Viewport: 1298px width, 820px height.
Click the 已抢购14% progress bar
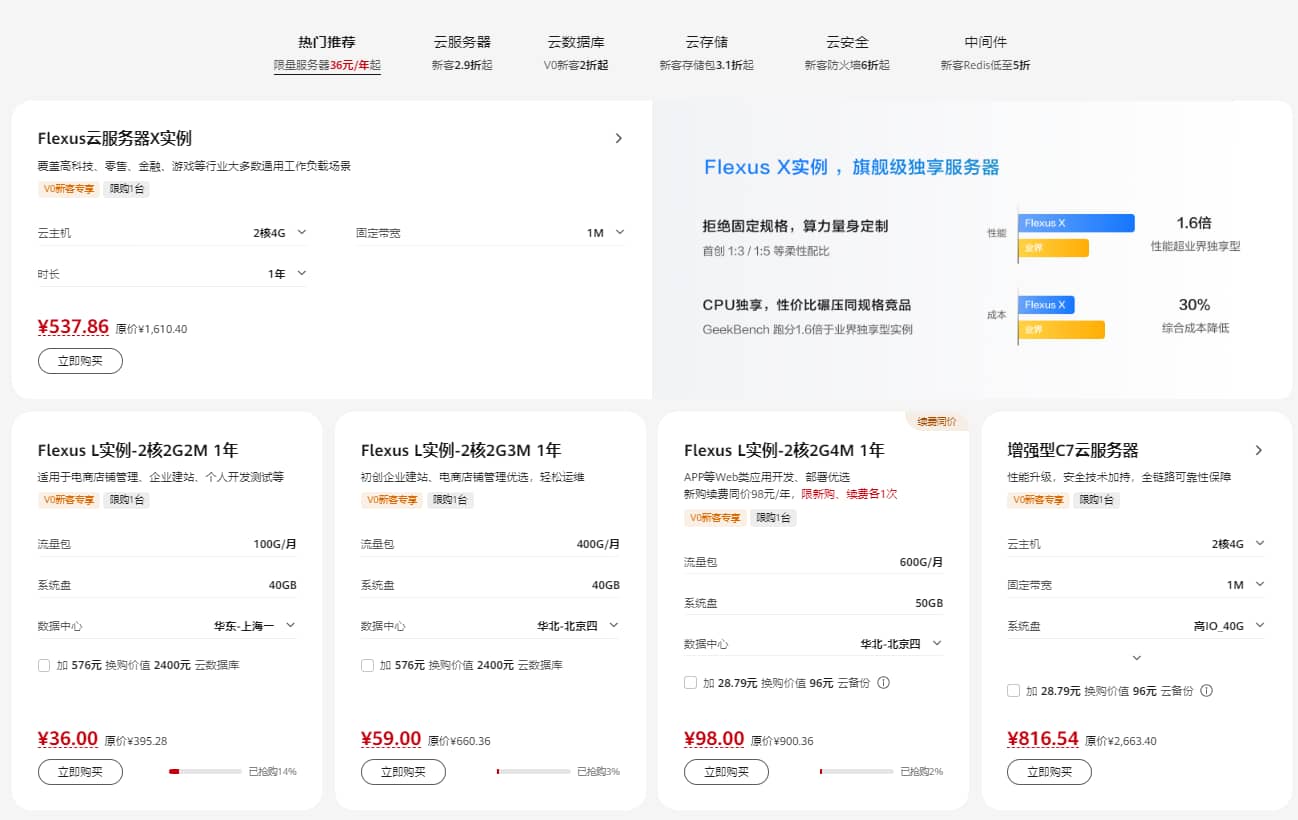pos(205,772)
